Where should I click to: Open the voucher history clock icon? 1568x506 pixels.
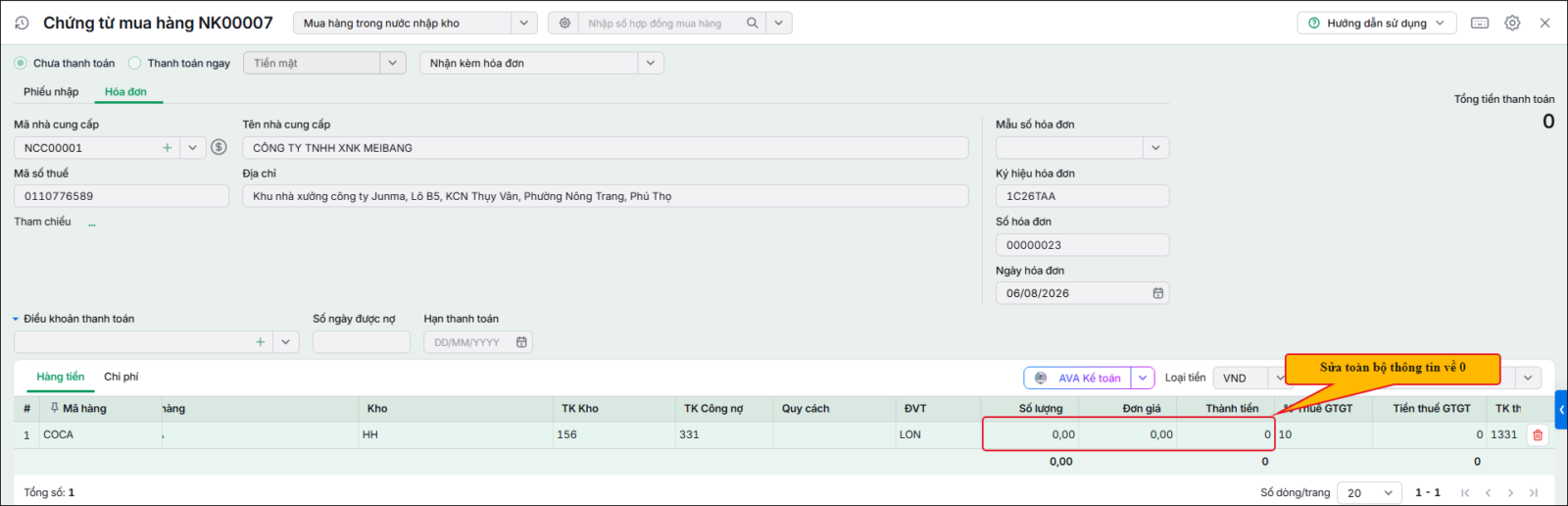pos(22,23)
